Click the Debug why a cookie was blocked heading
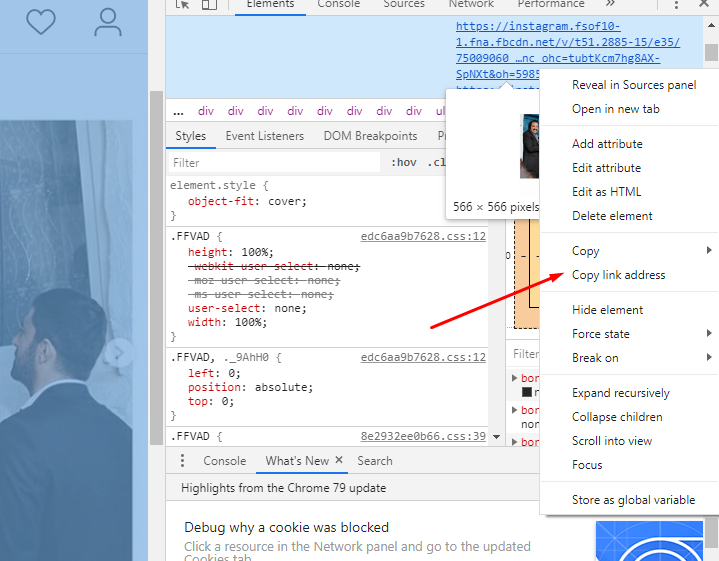719x561 pixels. point(286,528)
